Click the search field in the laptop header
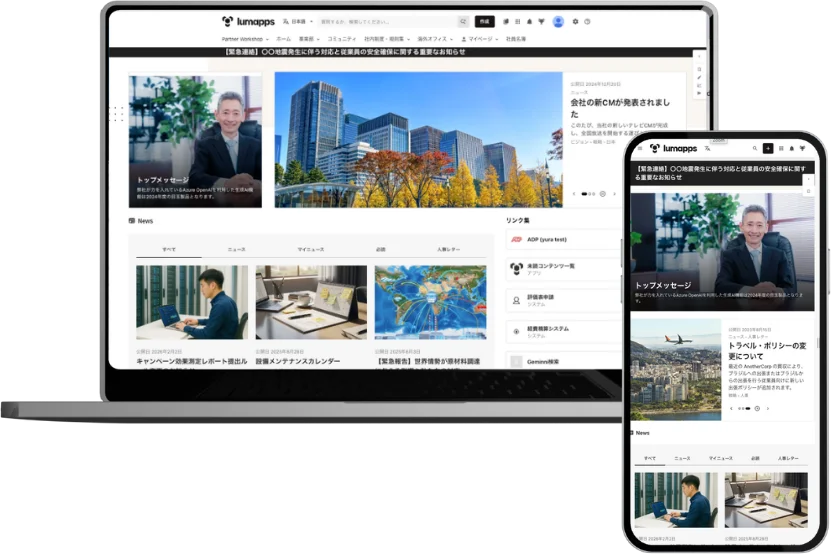The image size is (831, 554). click(387, 22)
